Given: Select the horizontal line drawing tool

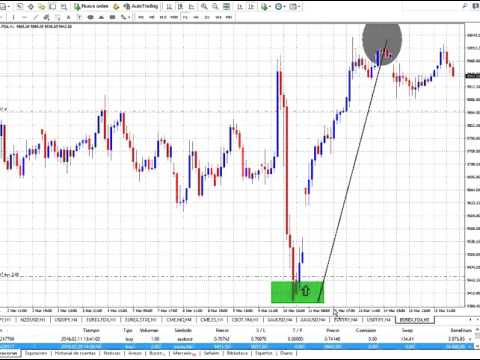Looking at the screenshot, I should click(x=24, y=17).
